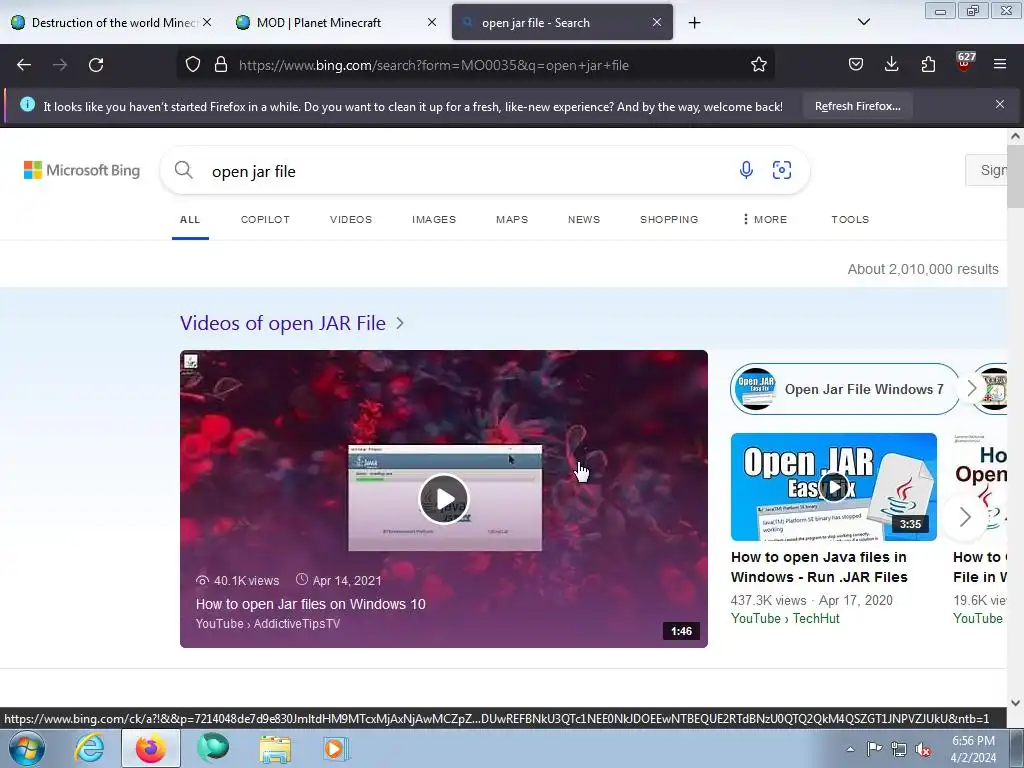Click the address bar URL
Viewport: 1024px width, 768px height.
(x=434, y=65)
